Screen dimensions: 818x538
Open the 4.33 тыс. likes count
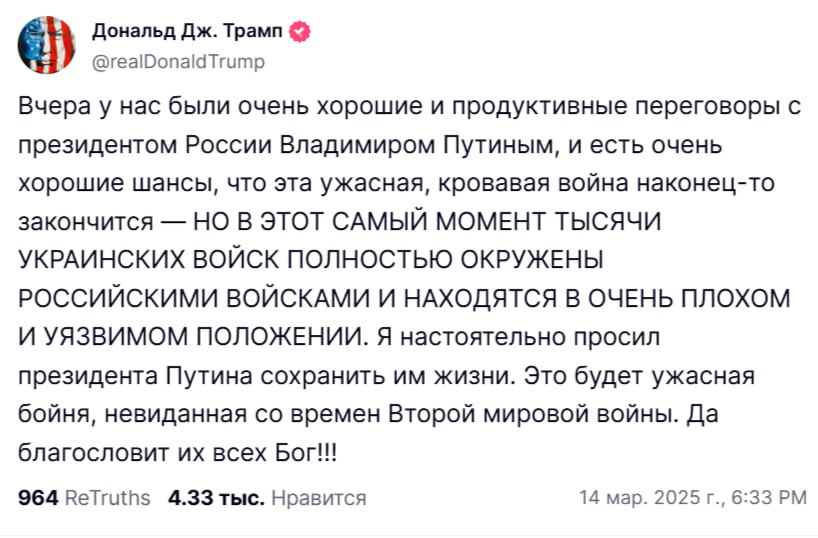pyautogui.click(x=216, y=497)
